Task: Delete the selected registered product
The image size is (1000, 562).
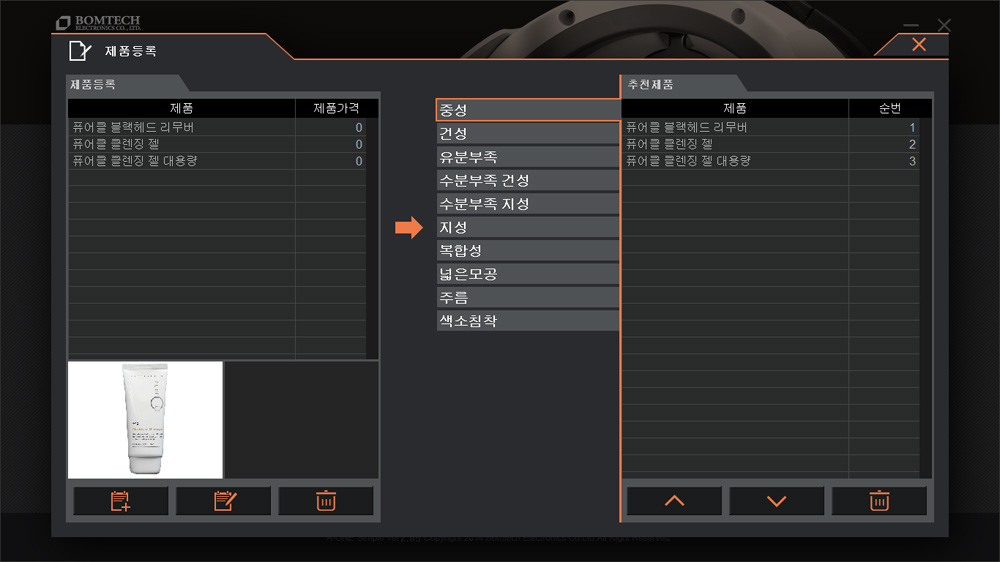Action: tap(326, 501)
